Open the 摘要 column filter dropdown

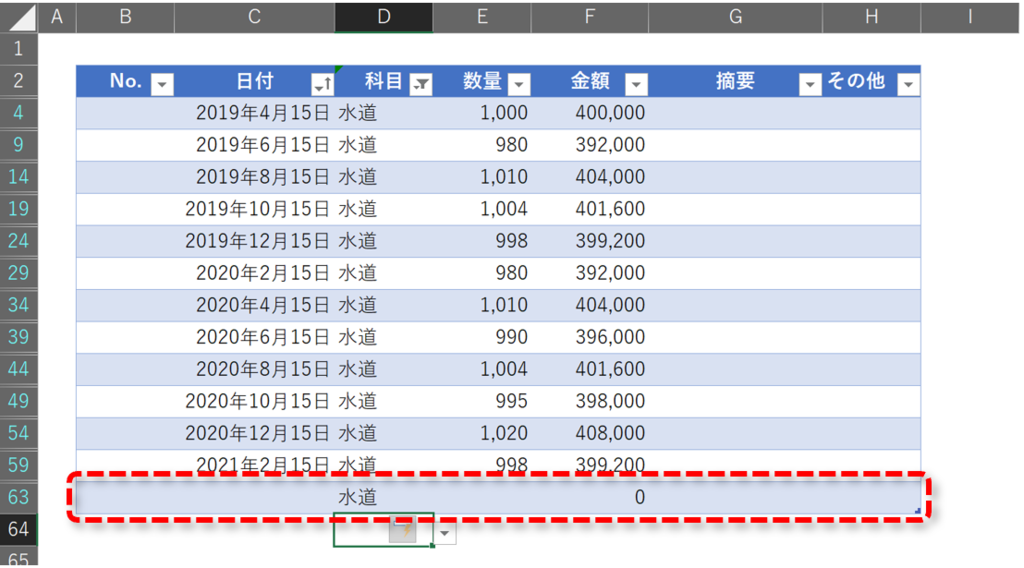coord(810,84)
